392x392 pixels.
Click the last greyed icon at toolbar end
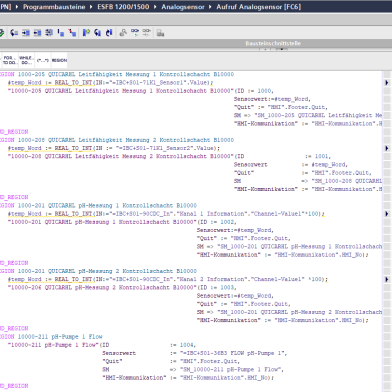point(160,33)
